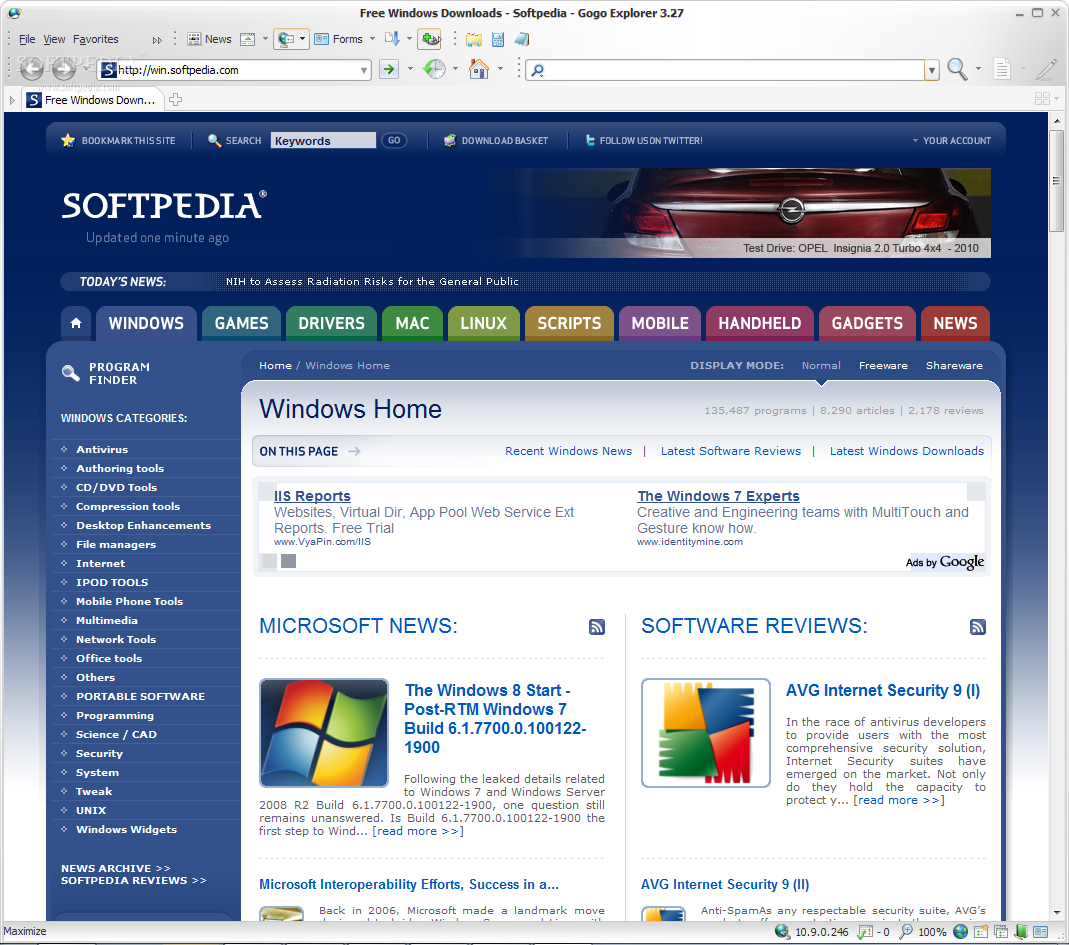Click the network globe icon near 10.9.0.246

[x=782, y=931]
